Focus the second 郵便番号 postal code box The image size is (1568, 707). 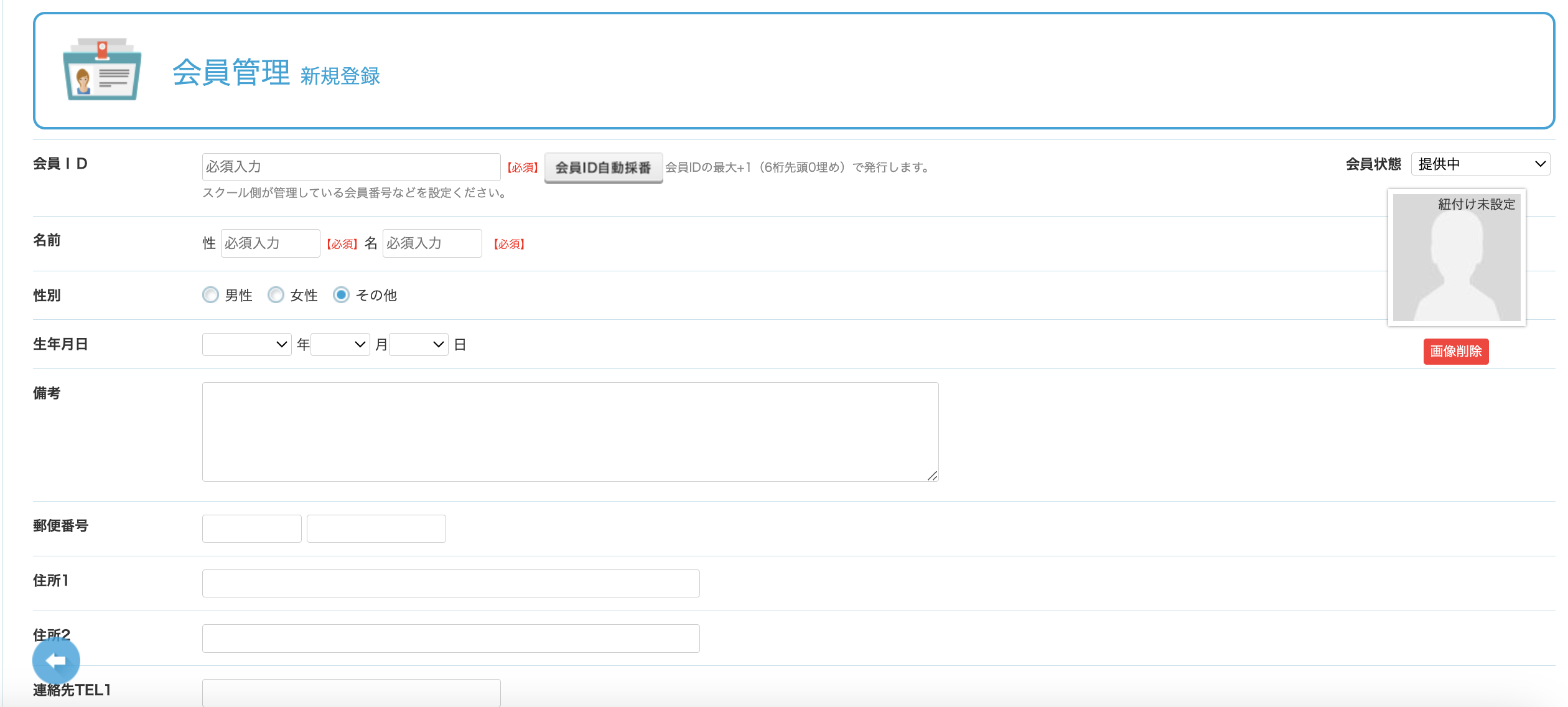coord(376,528)
